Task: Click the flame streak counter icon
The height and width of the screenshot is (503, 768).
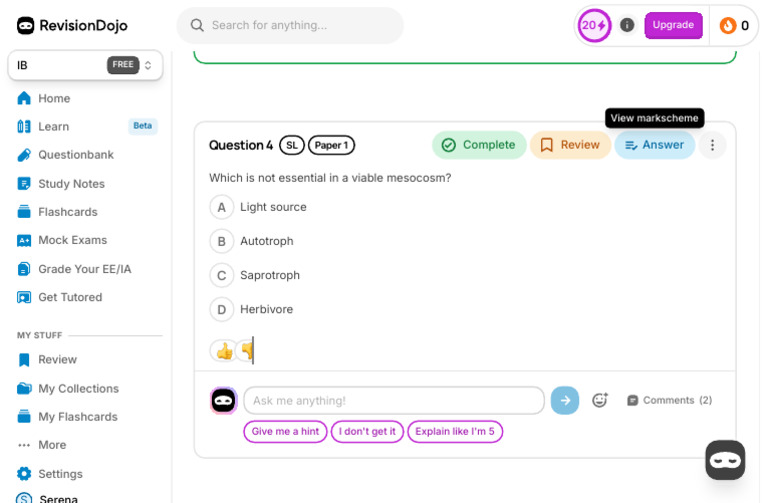Action: pyautogui.click(x=728, y=25)
